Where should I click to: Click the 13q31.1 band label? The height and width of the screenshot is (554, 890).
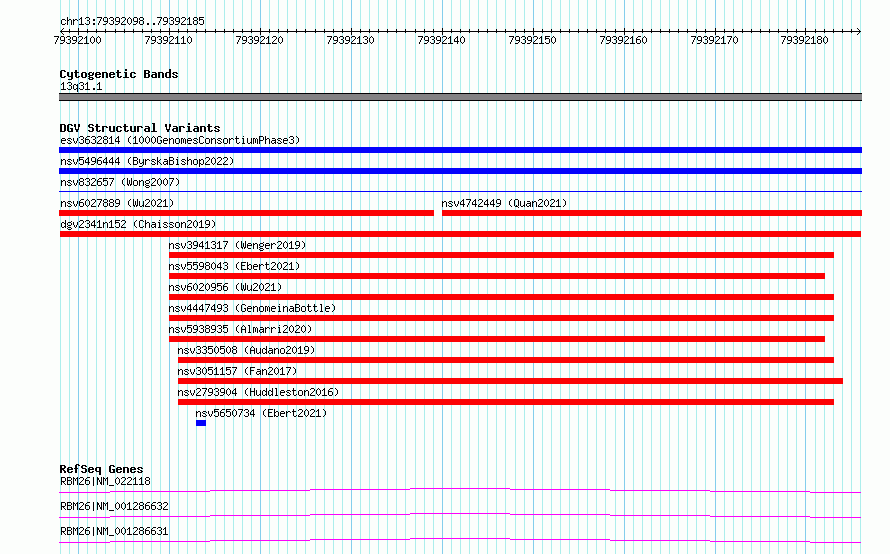[81, 86]
